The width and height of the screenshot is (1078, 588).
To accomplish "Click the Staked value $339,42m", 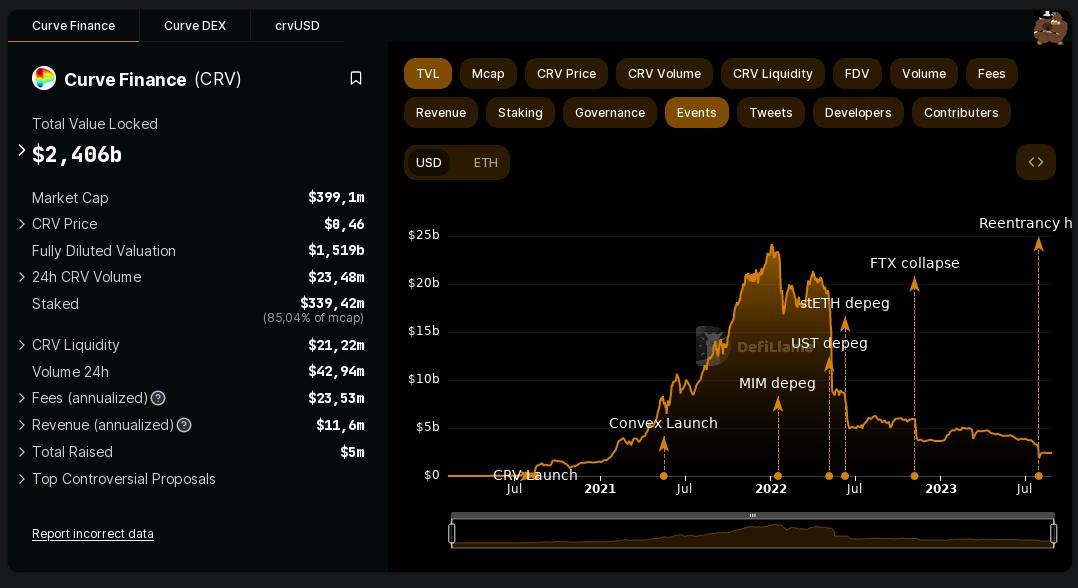I will tap(332, 303).
